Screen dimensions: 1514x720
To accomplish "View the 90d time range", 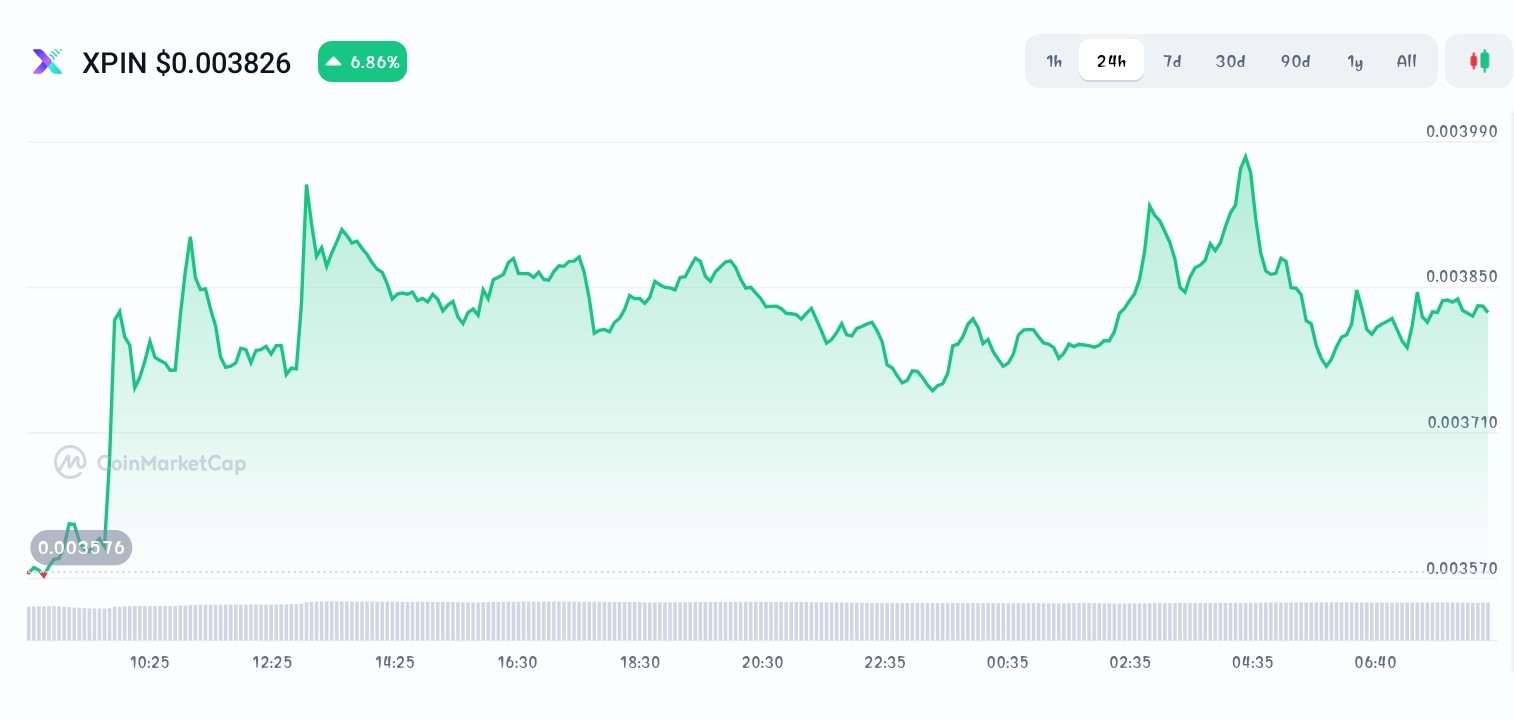I will coord(1294,61).
